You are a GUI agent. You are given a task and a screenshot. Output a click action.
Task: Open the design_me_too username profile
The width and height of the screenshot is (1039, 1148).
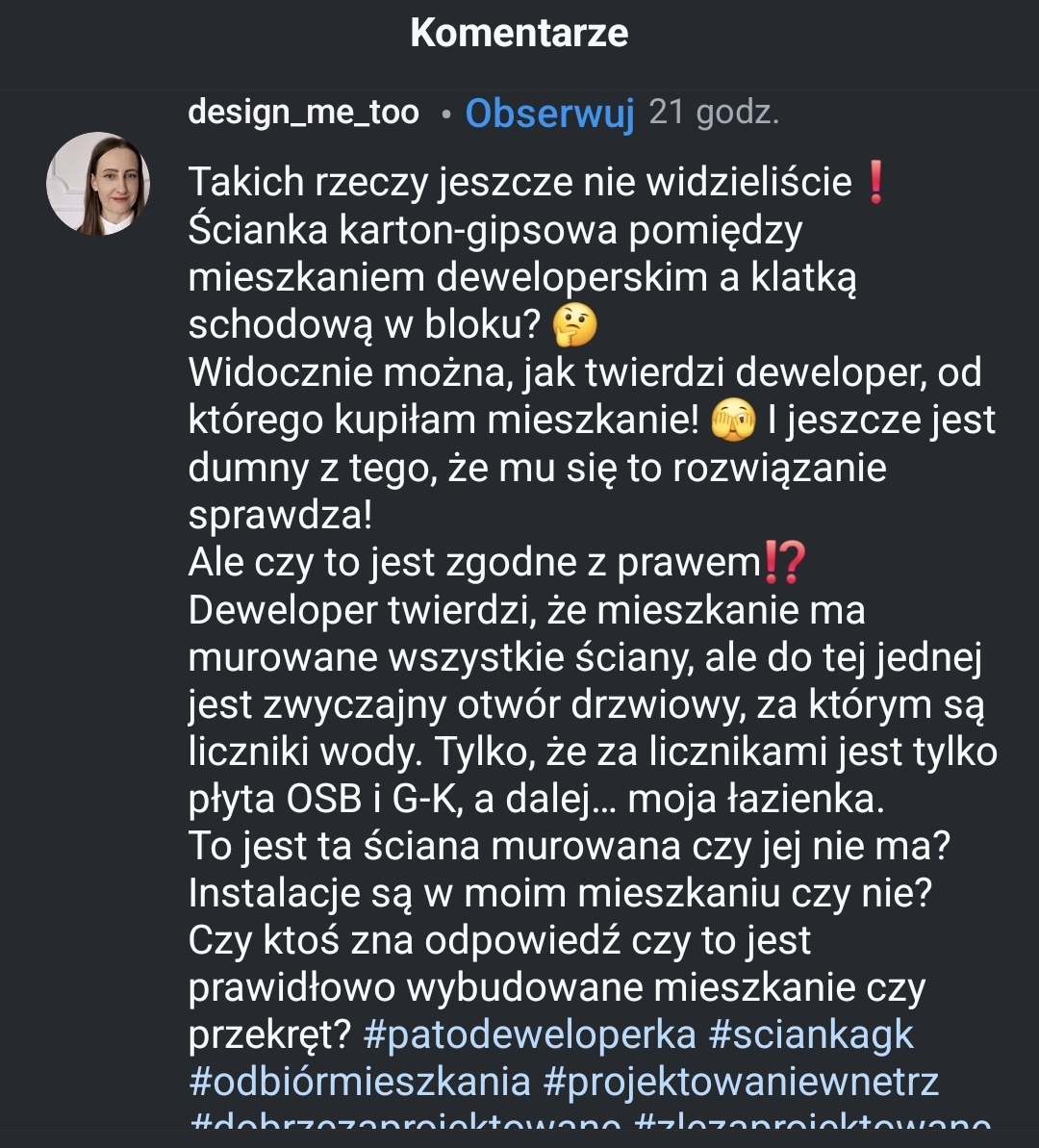(x=303, y=113)
